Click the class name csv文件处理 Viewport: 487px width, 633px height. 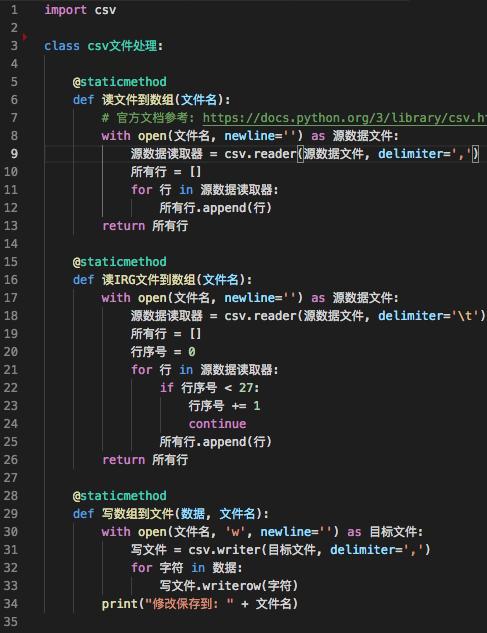point(122,46)
